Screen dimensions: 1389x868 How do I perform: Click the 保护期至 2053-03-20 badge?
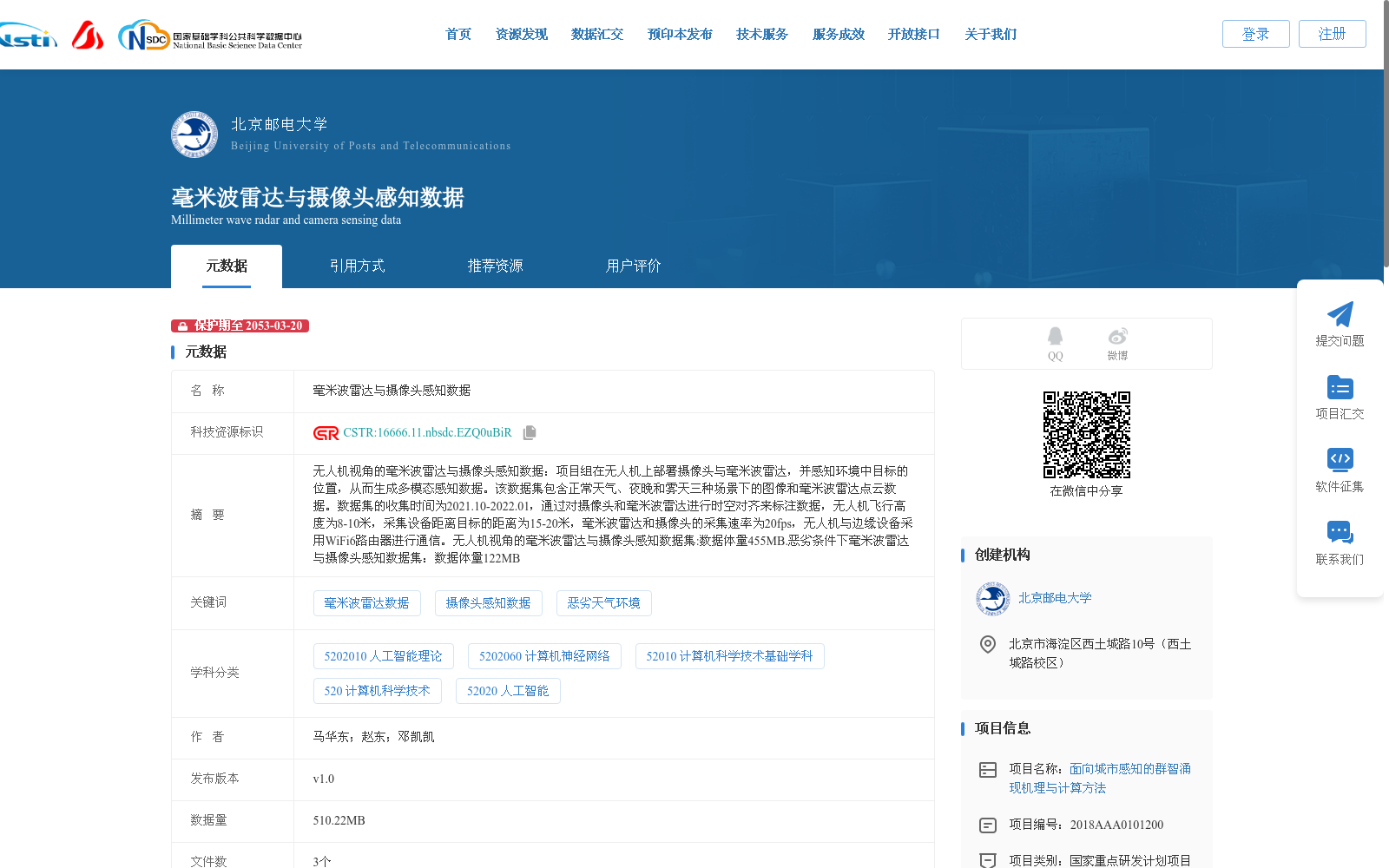click(x=240, y=326)
